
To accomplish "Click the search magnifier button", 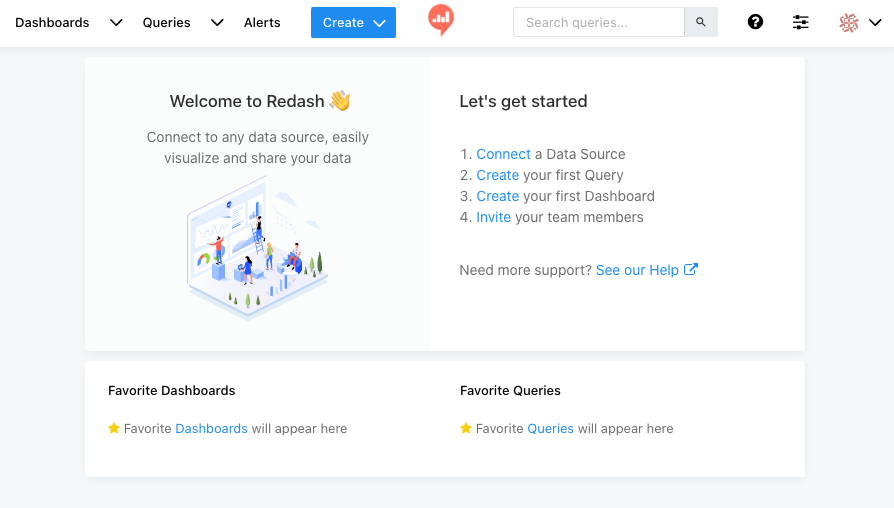I will (701, 22).
